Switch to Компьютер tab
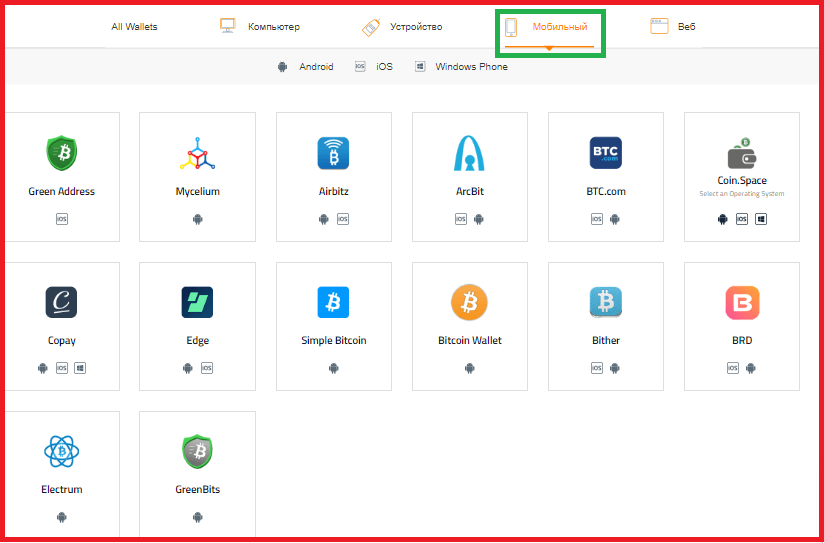This screenshot has width=824, height=543. (x=260, y=26)
